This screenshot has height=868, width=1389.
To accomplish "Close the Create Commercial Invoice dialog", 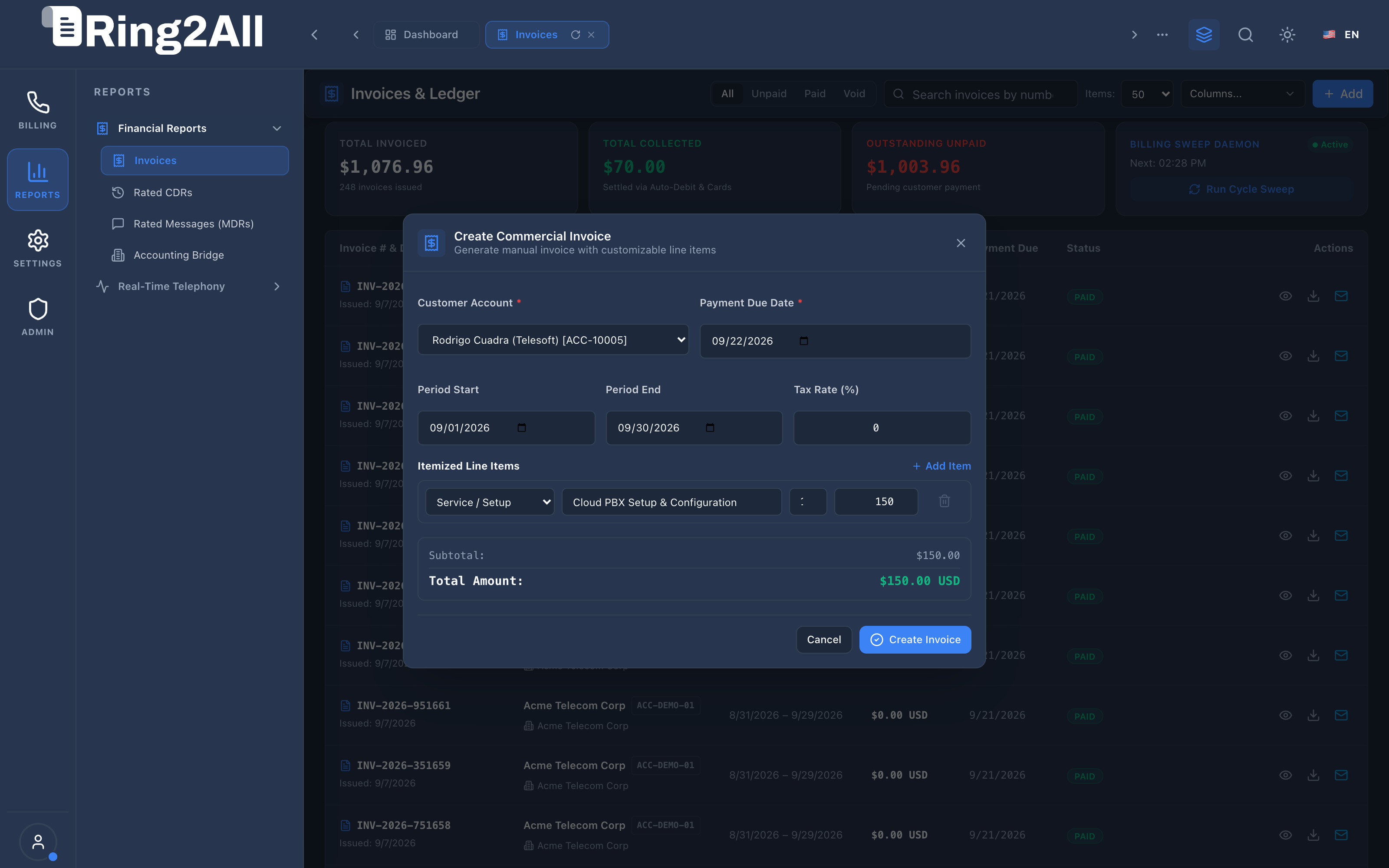I will 961,243.
